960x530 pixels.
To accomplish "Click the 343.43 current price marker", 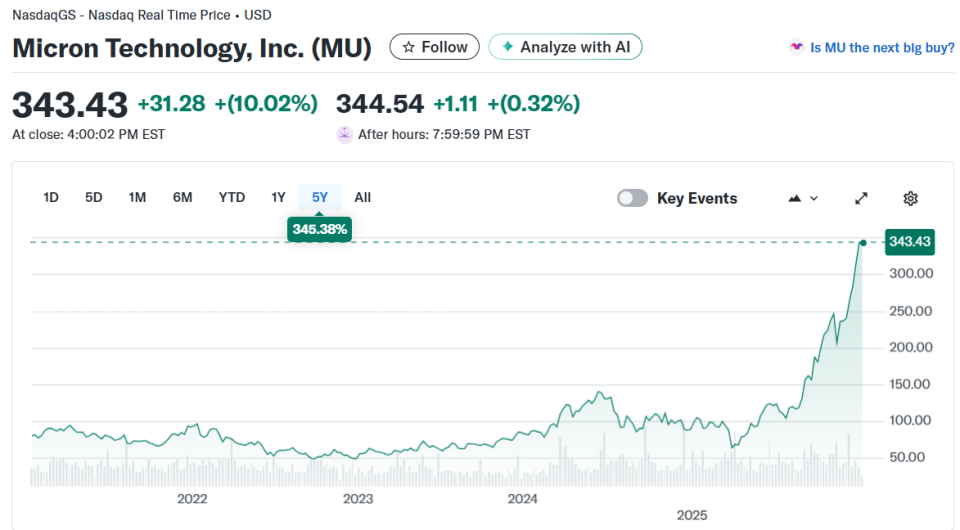I will (x=910, y=242).
